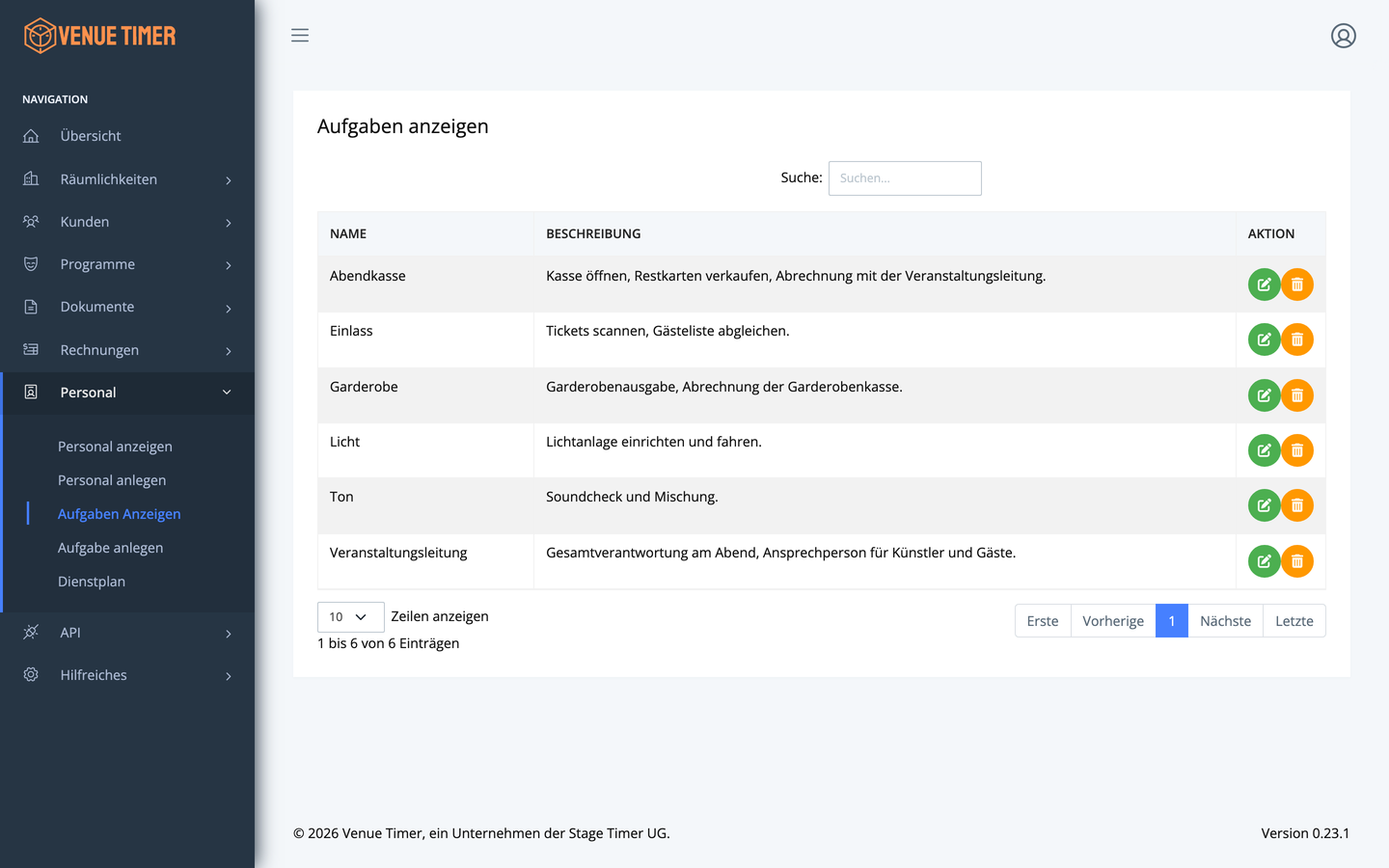Image resolution: width=1389 pixels, height=868 pixels.
Task: Click the Kunden people icon
Action: point(31,222)
